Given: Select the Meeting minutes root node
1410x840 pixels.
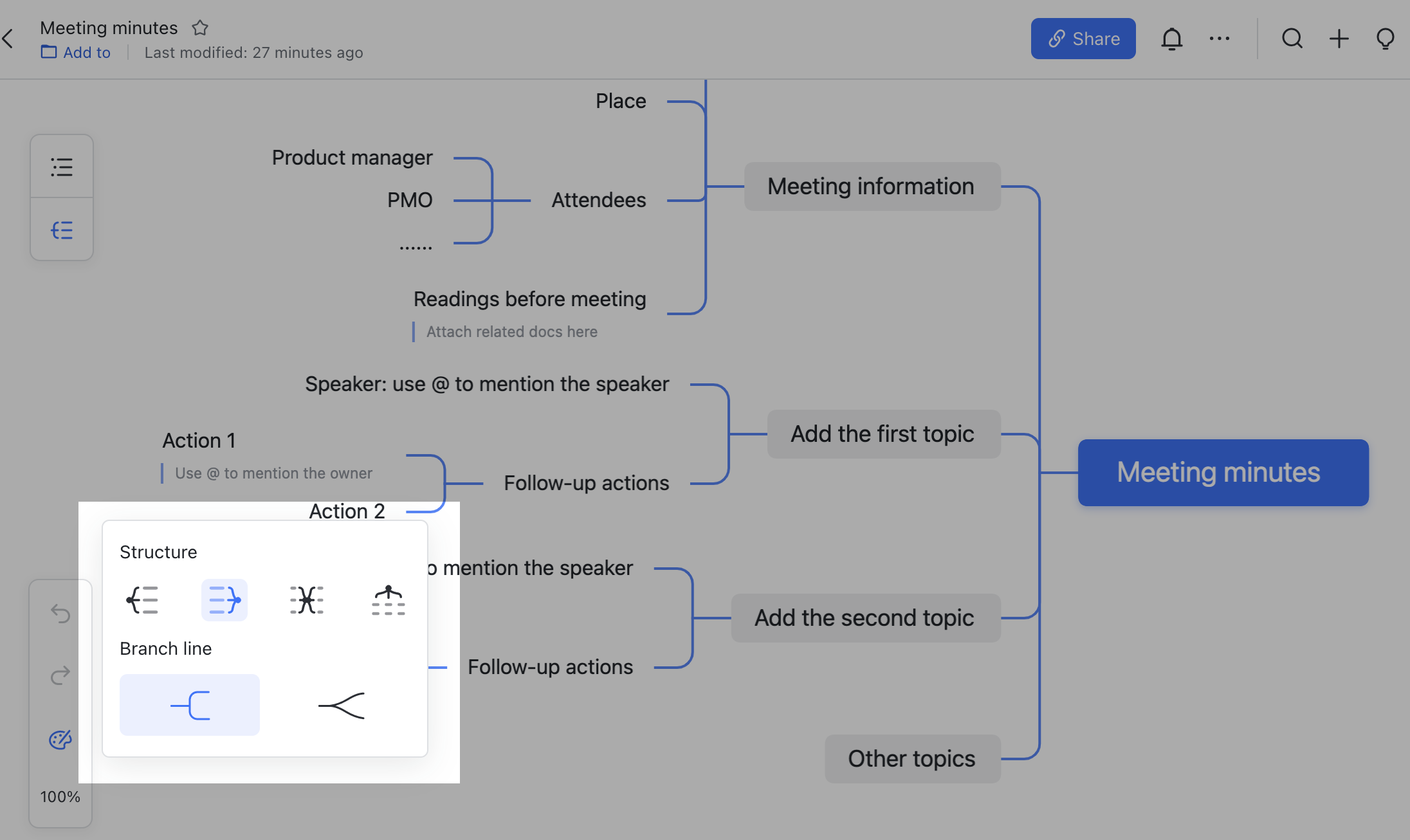Looking at the screenshot, I should pyautogui.click(x=1222, y=473).
